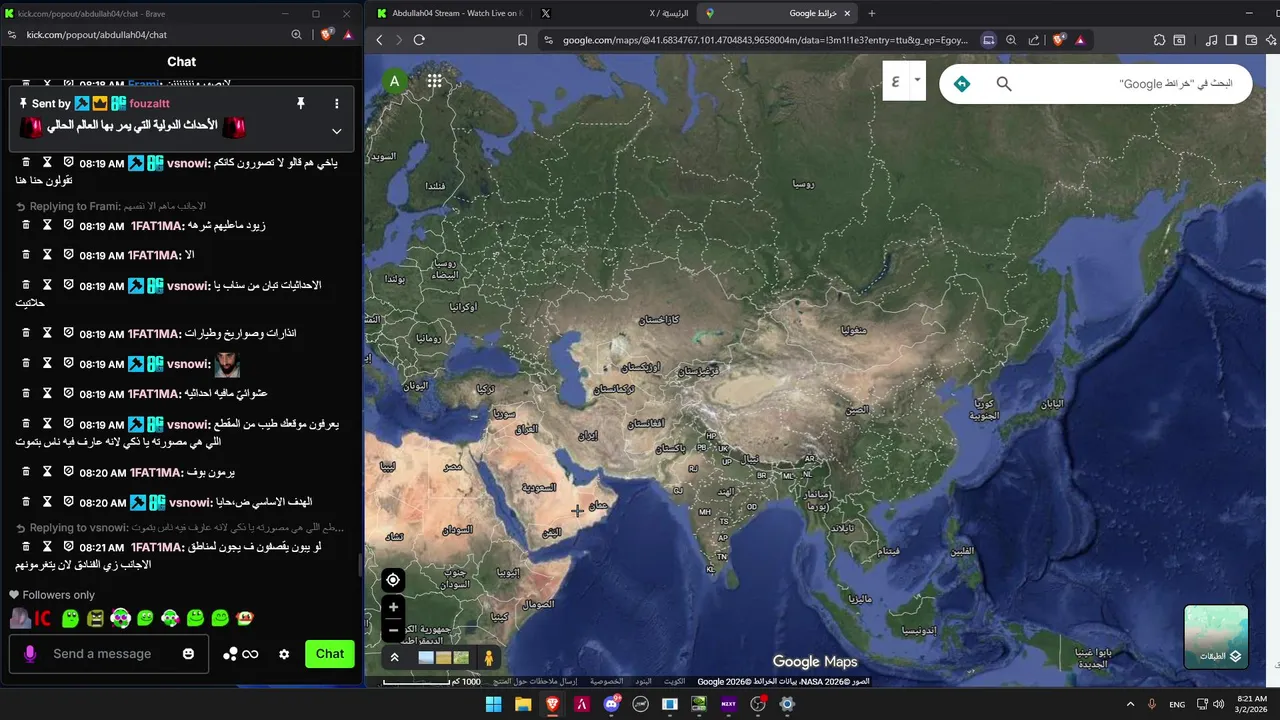1280x720 pixels.
Task: Click the fouzaltt username in pinned message
Action: pos(150,103)
